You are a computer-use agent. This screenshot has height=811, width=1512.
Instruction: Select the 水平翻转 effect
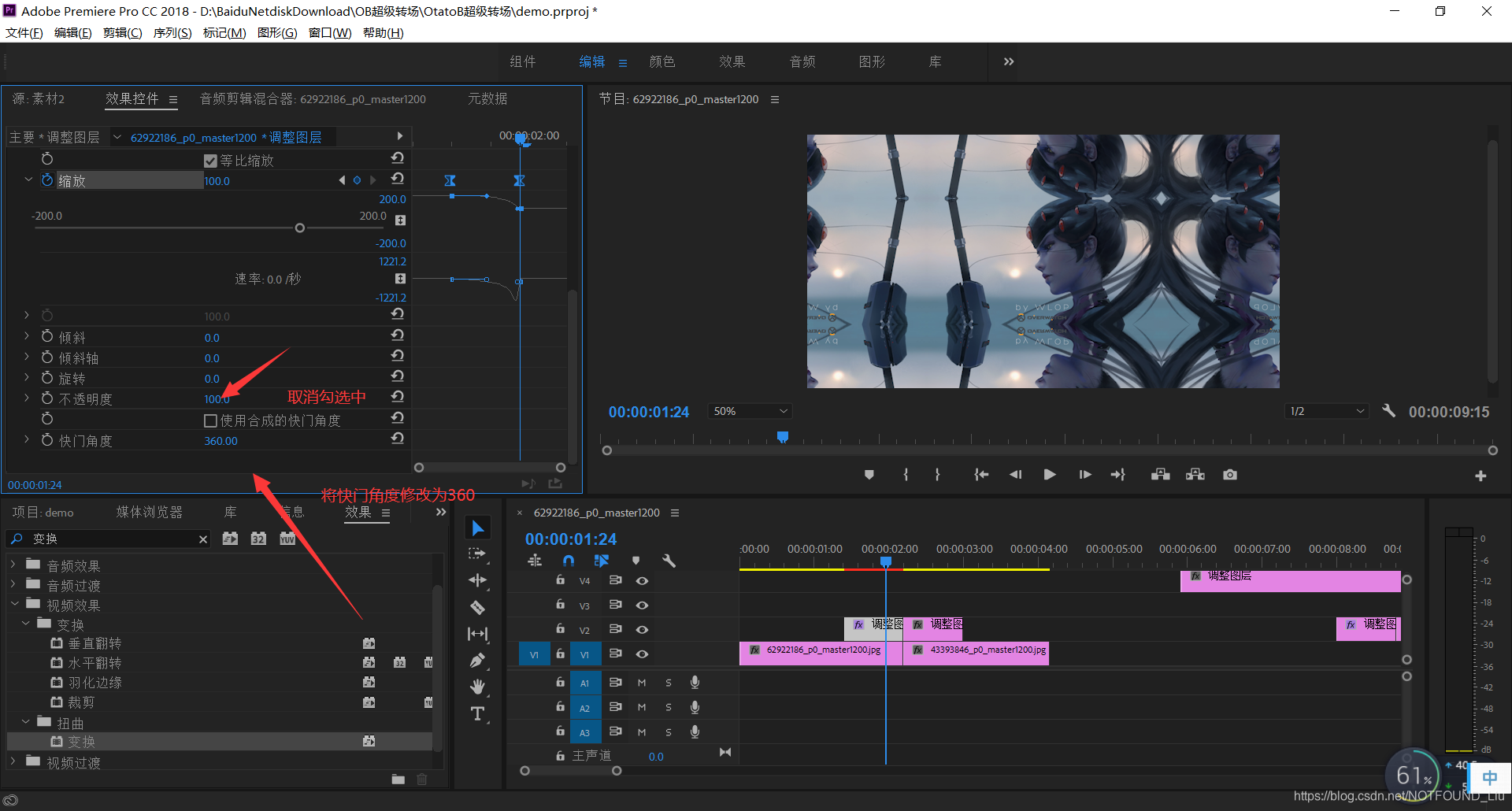pos(94,663)
